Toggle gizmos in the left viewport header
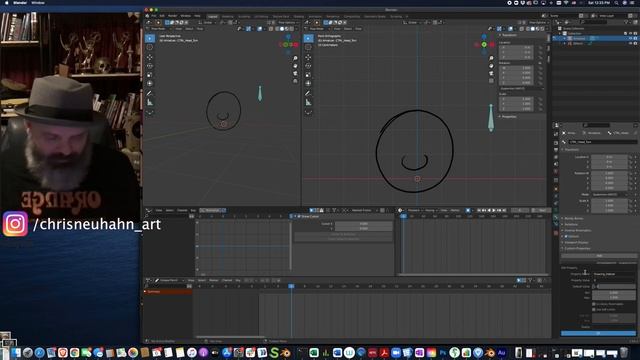Image resolution: width=640 pixels, height=360 pixels. point(249,29)
